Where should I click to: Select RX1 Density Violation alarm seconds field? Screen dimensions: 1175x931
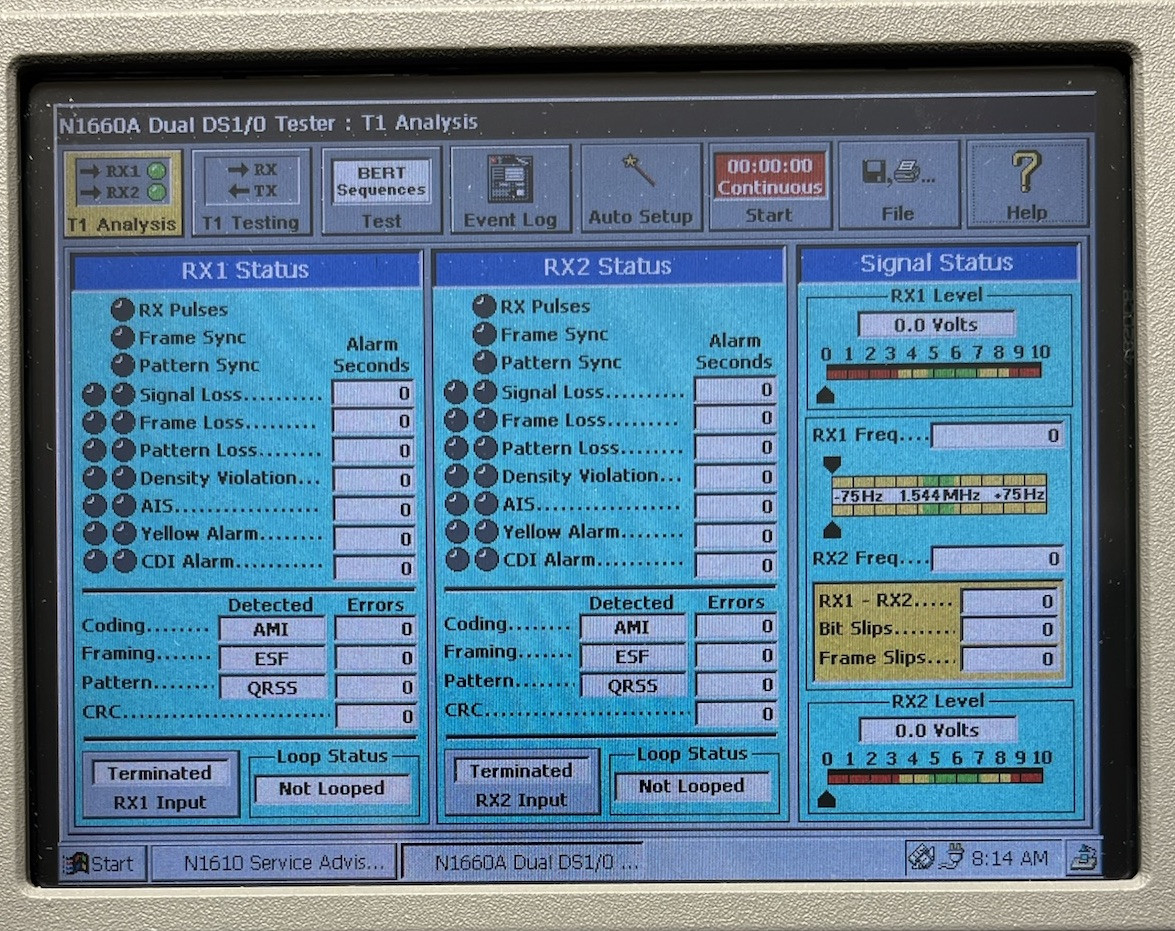[373, 479]
